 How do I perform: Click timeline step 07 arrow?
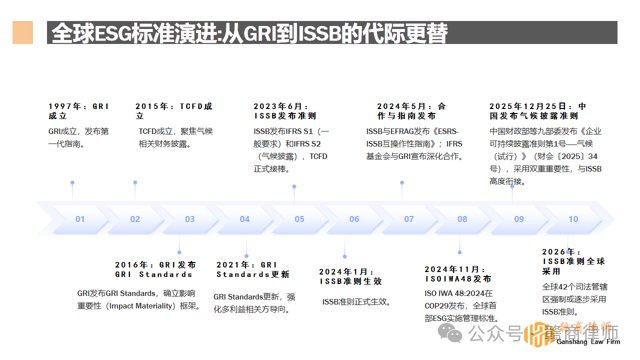(x=409, y=219)
